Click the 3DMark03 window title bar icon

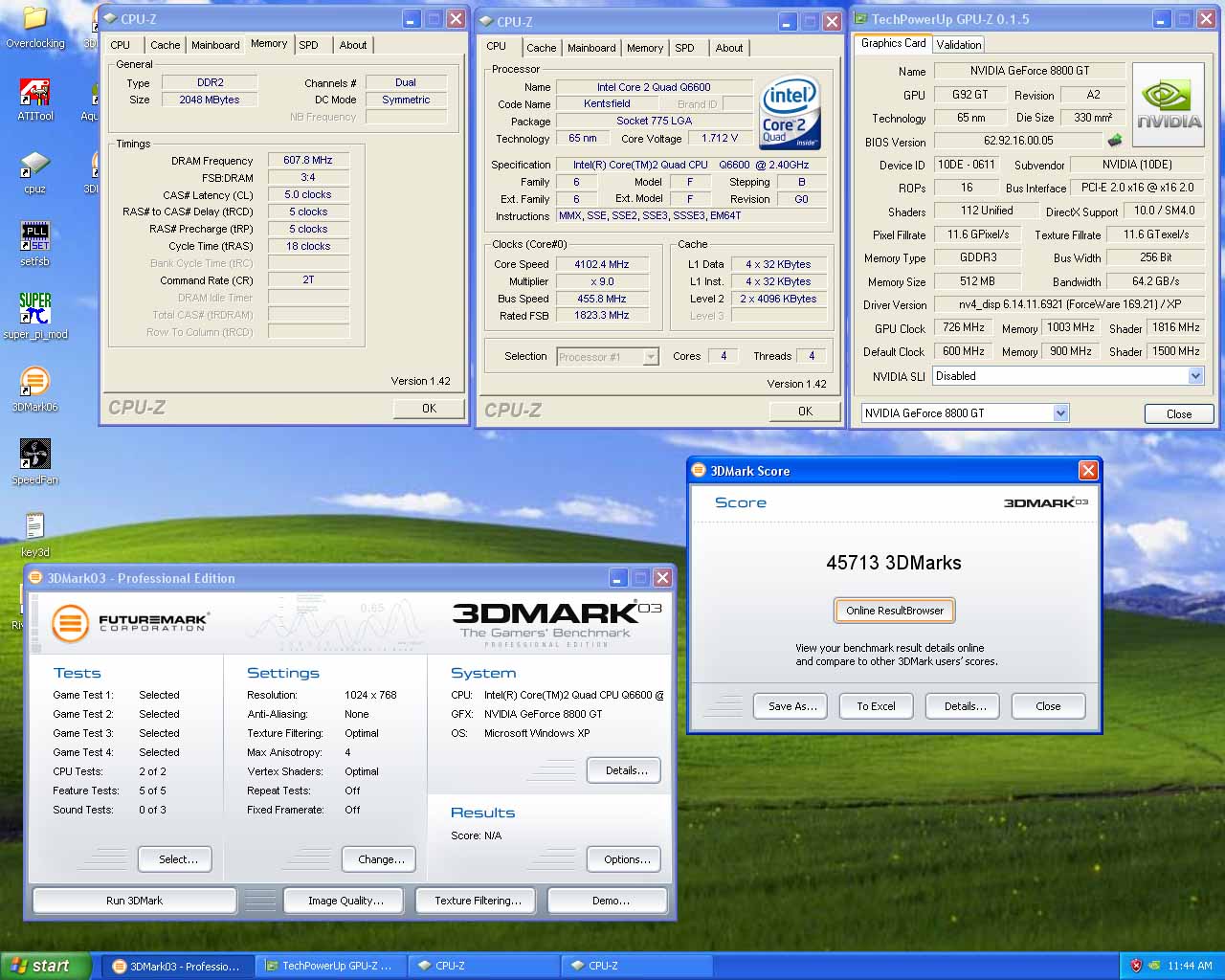[35, 577]
